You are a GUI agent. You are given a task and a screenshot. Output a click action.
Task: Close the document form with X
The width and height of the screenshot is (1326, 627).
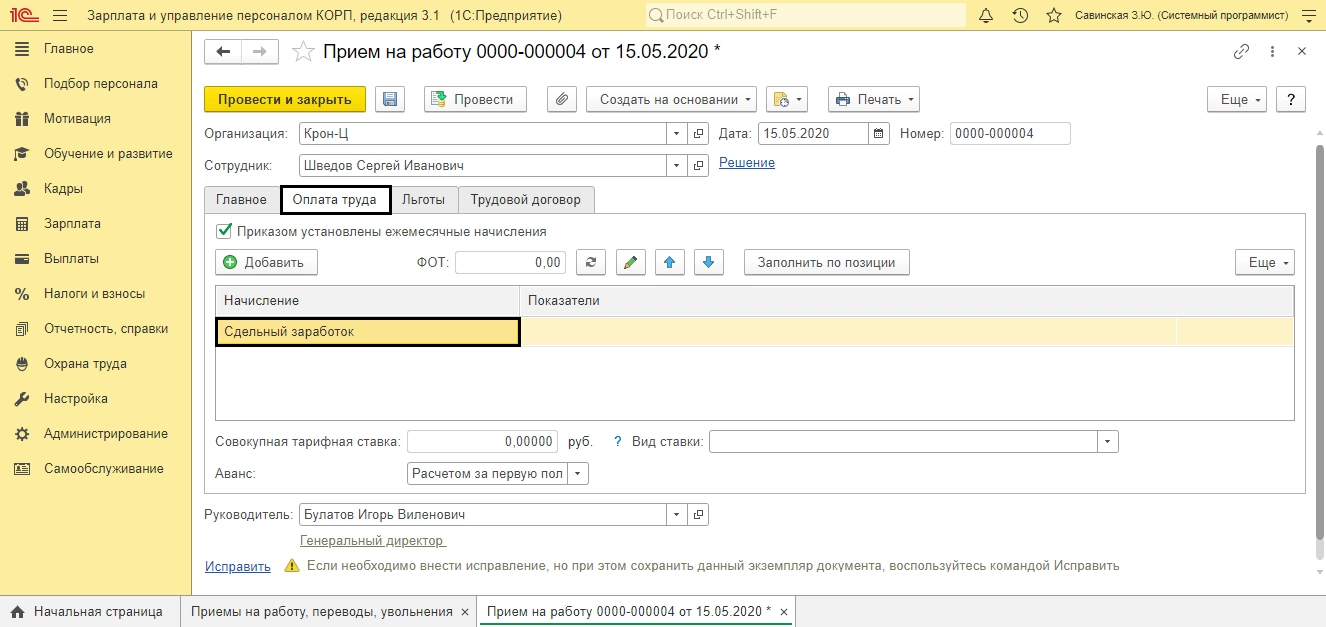(x=1301, y=52)
